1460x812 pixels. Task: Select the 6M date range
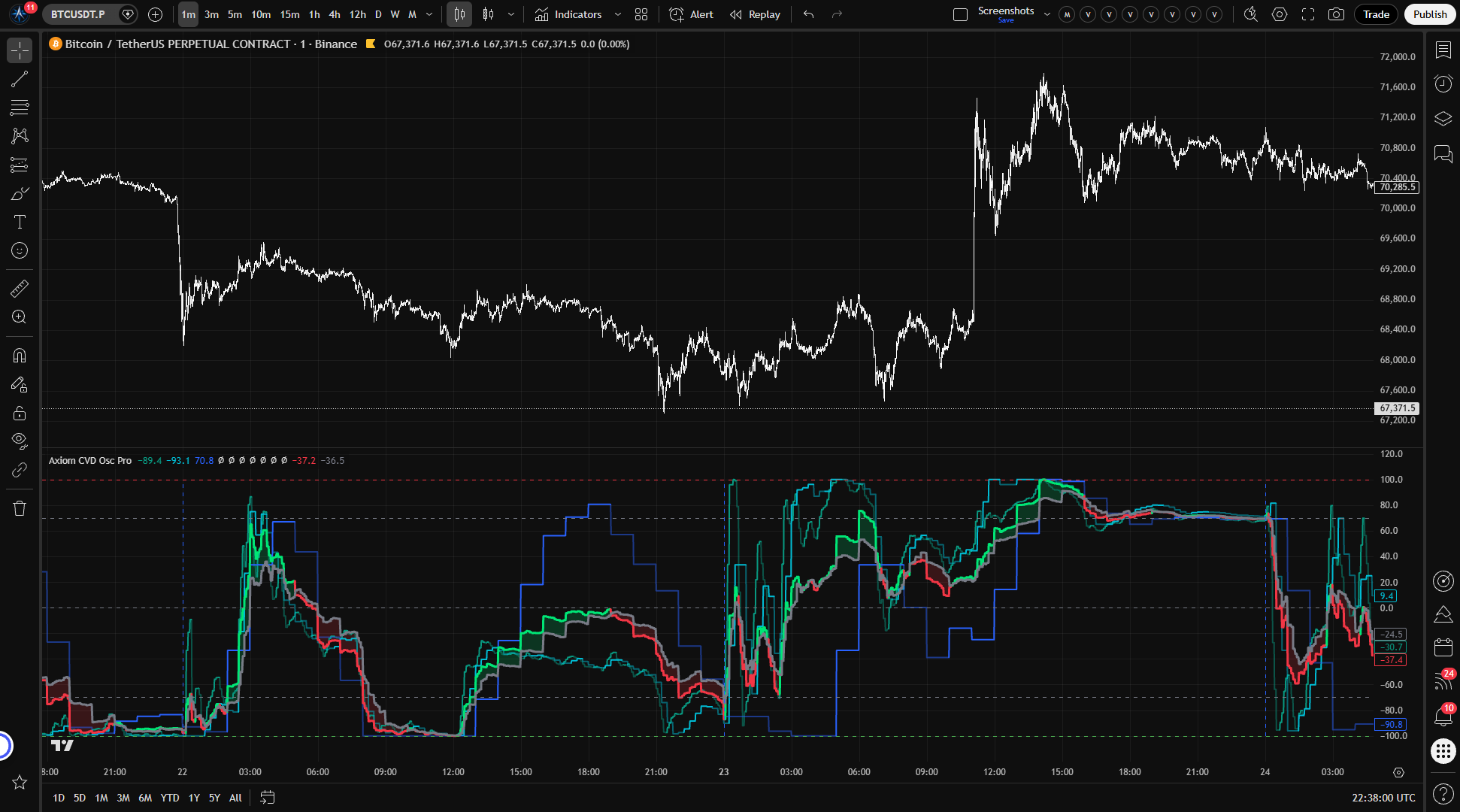point(145,798)
